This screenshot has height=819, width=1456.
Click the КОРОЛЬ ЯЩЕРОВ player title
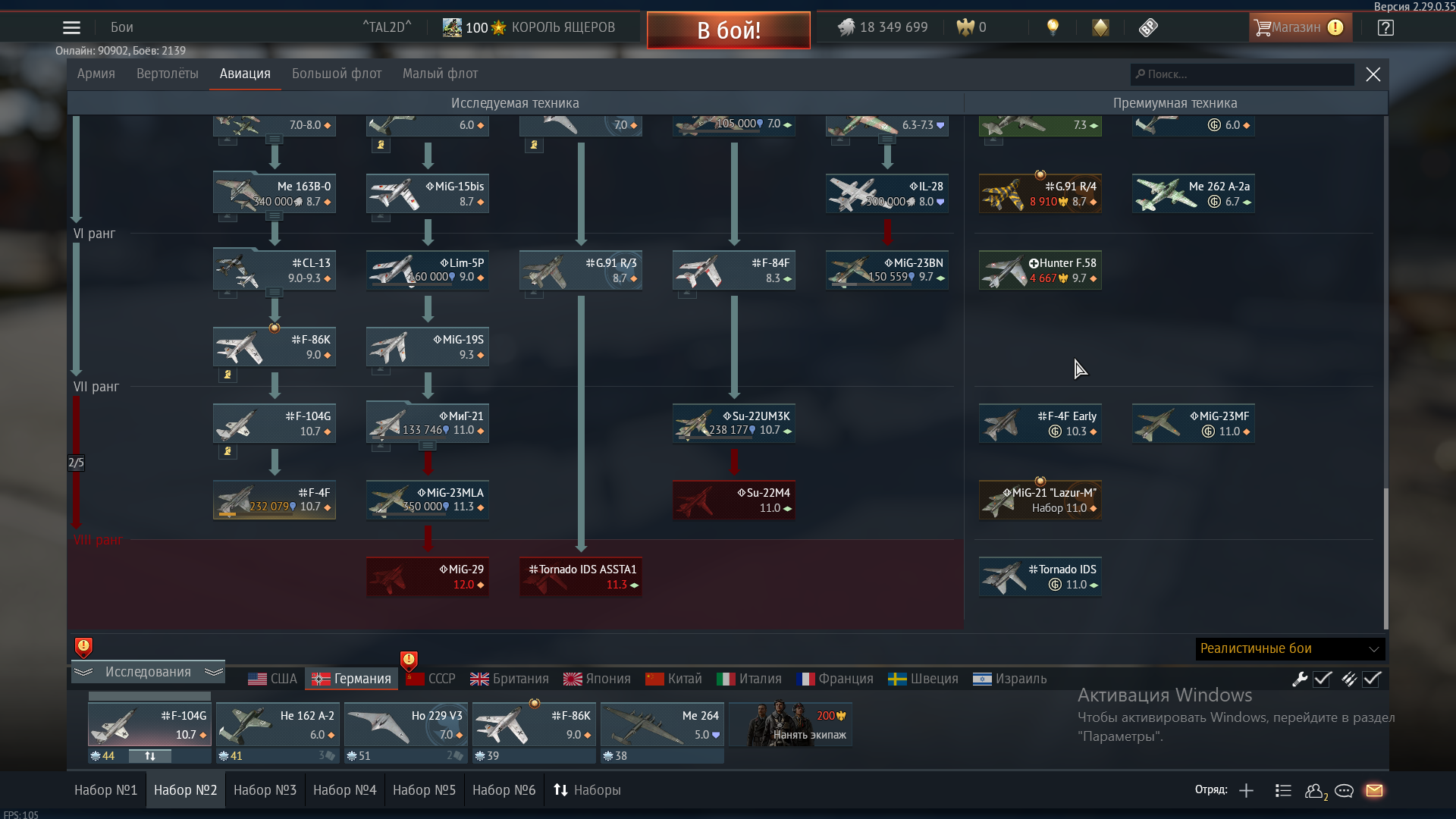click(x=563, y=27)
